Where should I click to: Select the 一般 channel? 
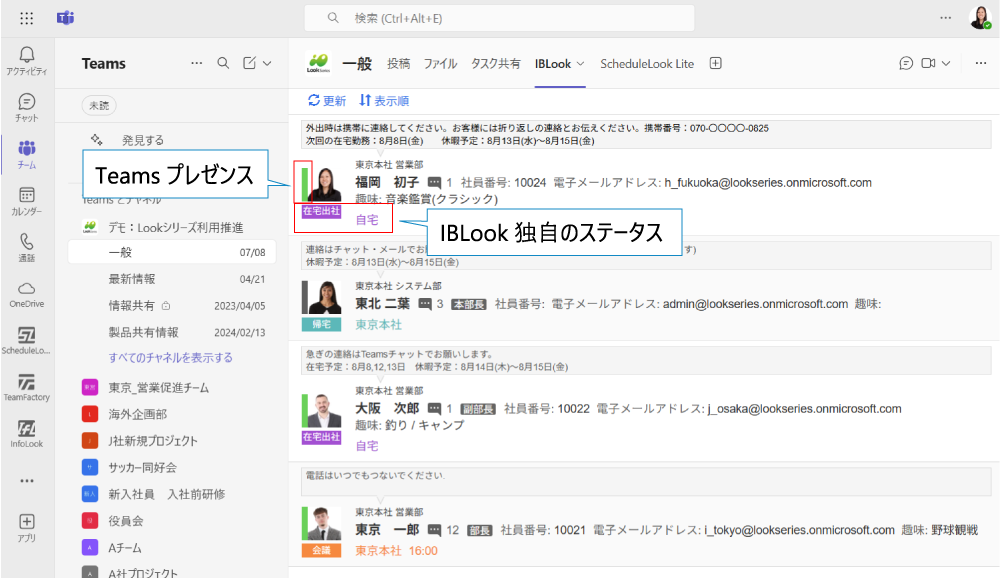point(172,253)
